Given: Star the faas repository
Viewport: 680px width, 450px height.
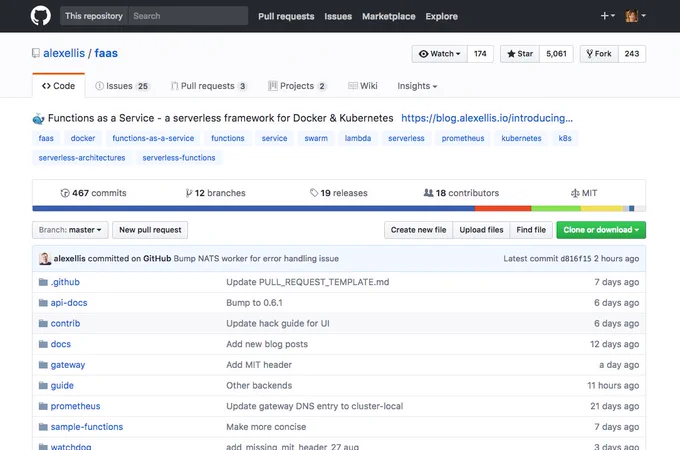Looking at the screenshot, I should [x=520, y=54].
